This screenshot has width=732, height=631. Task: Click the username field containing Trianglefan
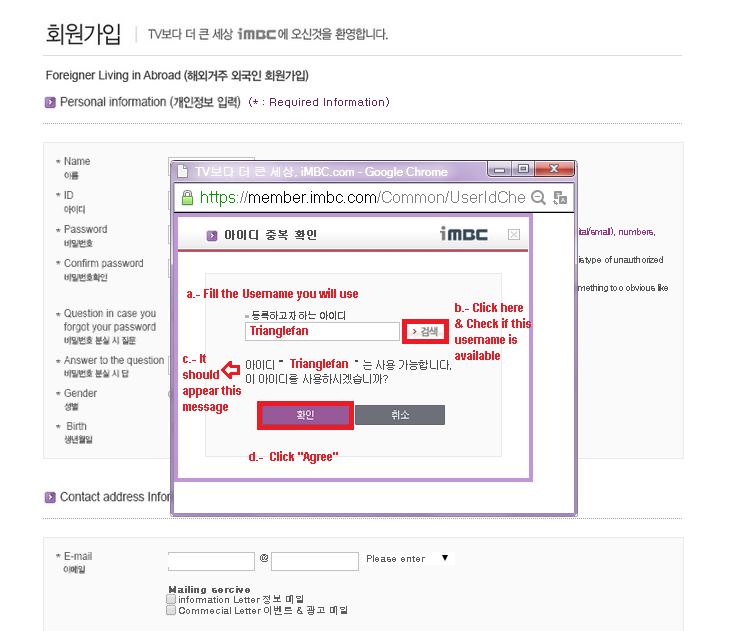pos(322,331)
